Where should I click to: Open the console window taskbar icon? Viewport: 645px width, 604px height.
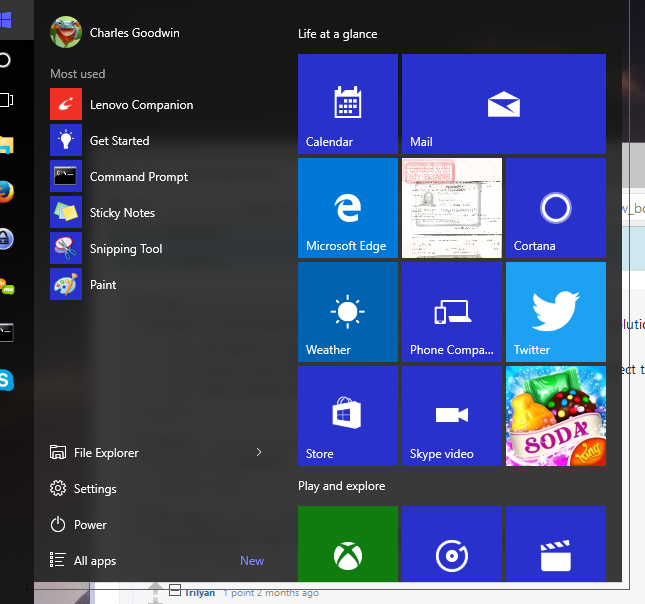click(x=6, y=332)
